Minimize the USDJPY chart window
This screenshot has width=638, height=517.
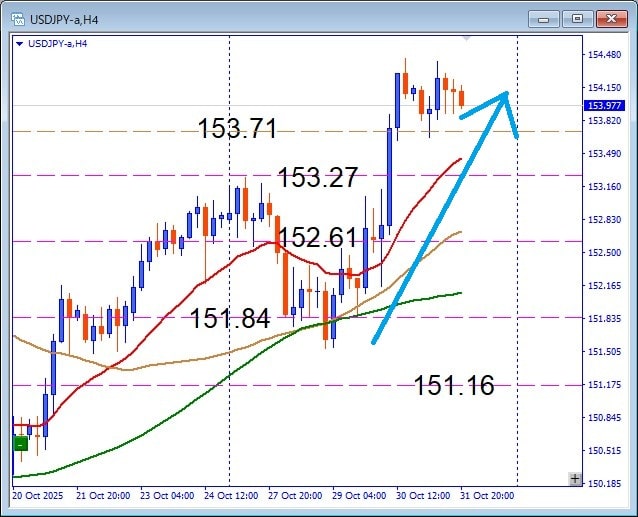pyautogui.click(x=543, y=18)
